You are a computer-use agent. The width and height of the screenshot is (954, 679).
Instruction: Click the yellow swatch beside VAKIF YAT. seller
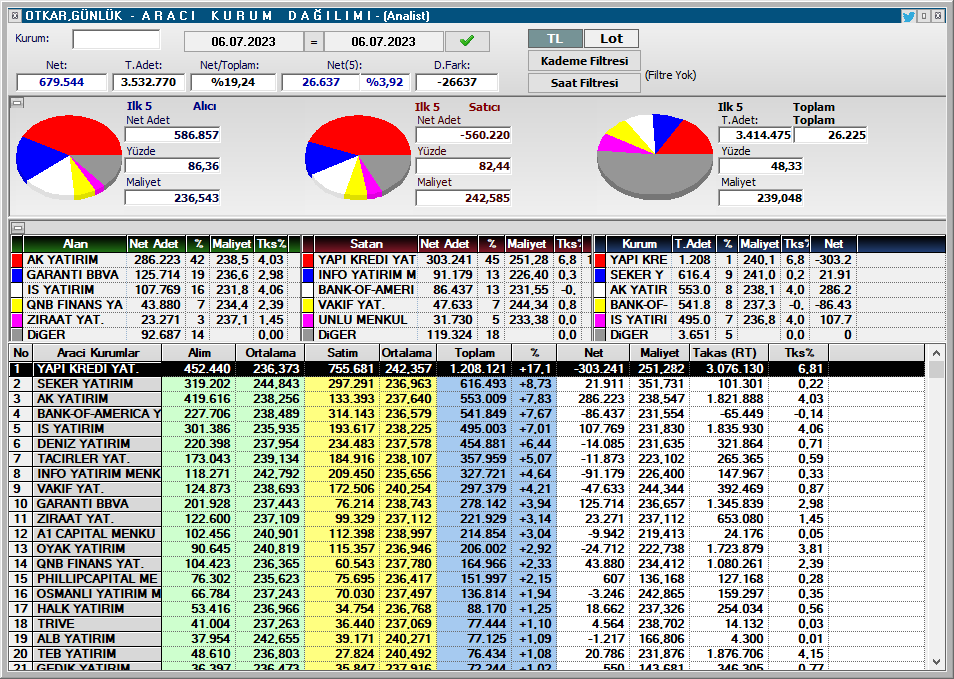(308, 305)
